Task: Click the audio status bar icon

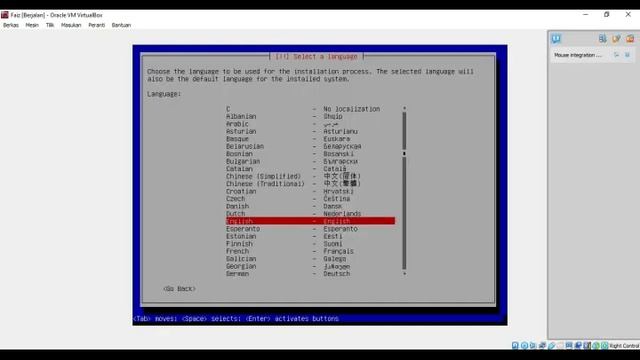Action: tap(533, 346)
